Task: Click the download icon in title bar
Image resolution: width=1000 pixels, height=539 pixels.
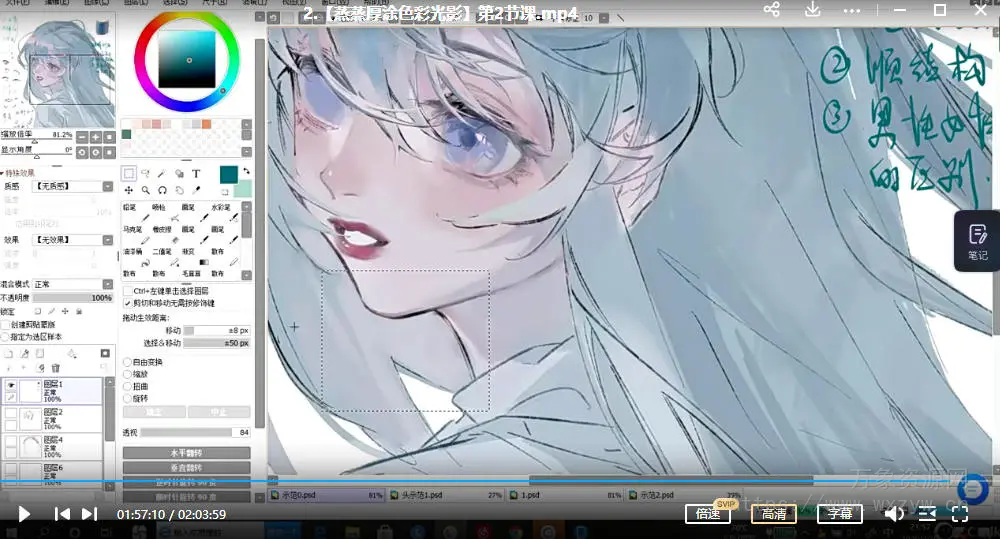Action: [x=813, y=10]
